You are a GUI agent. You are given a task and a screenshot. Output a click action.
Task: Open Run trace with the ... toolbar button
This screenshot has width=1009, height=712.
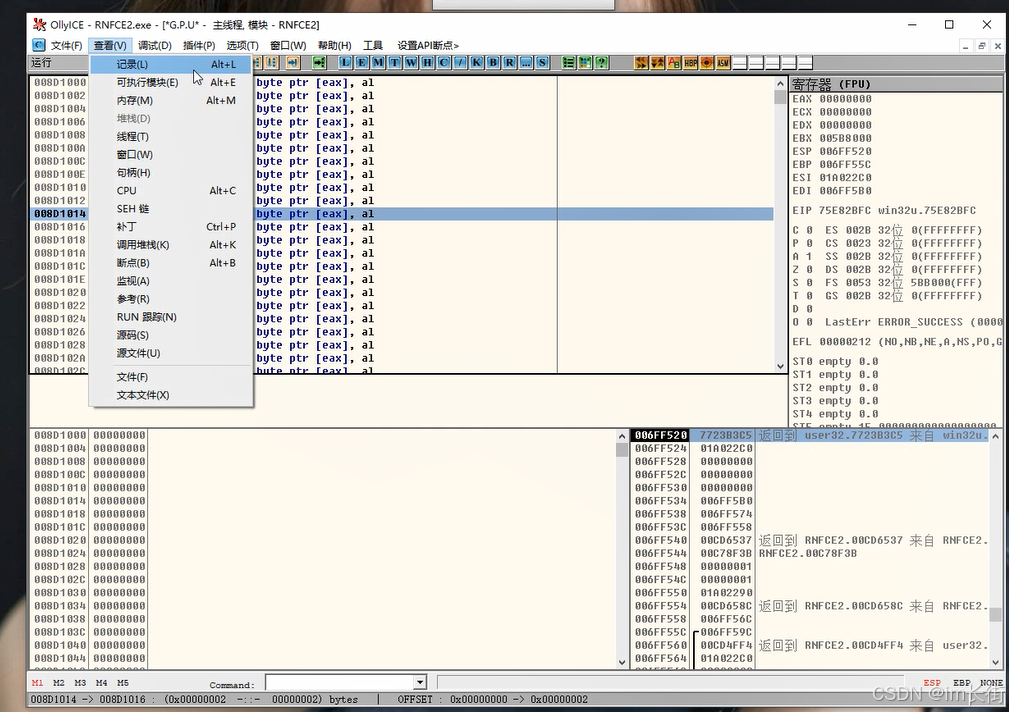pos(526,62)
